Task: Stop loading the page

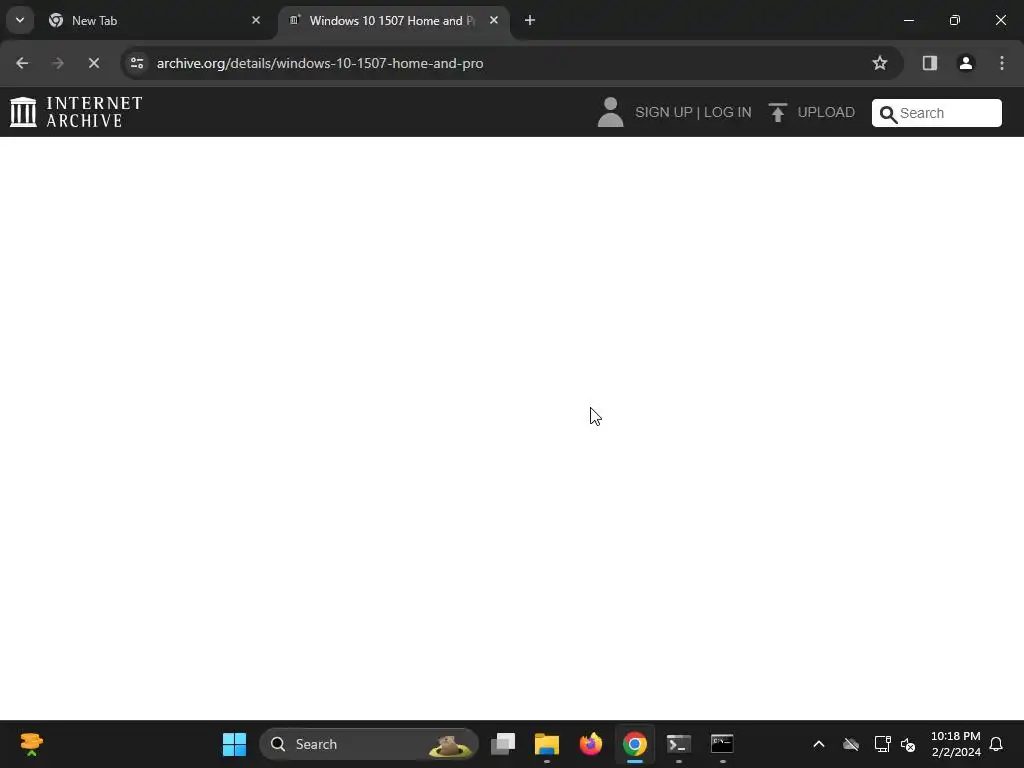Action: pyautogui.click(x=93, y=63)
